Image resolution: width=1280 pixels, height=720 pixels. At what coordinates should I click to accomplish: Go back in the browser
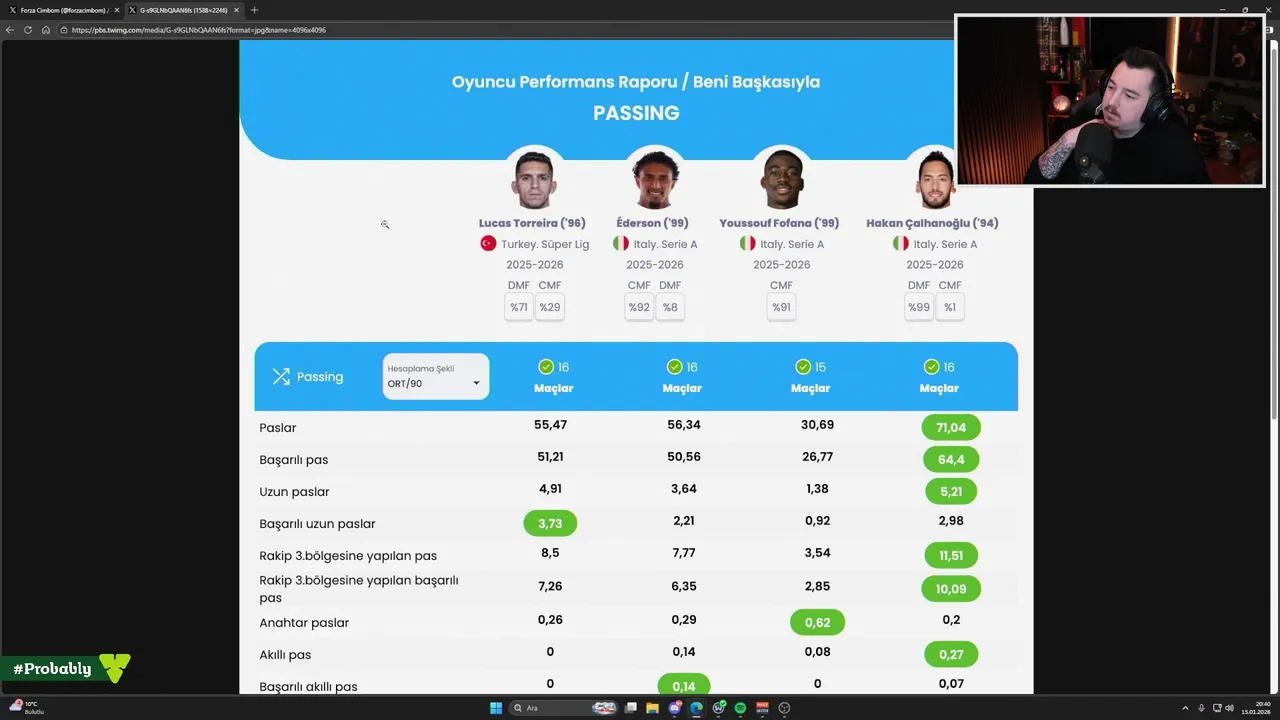tap(10, 30)
